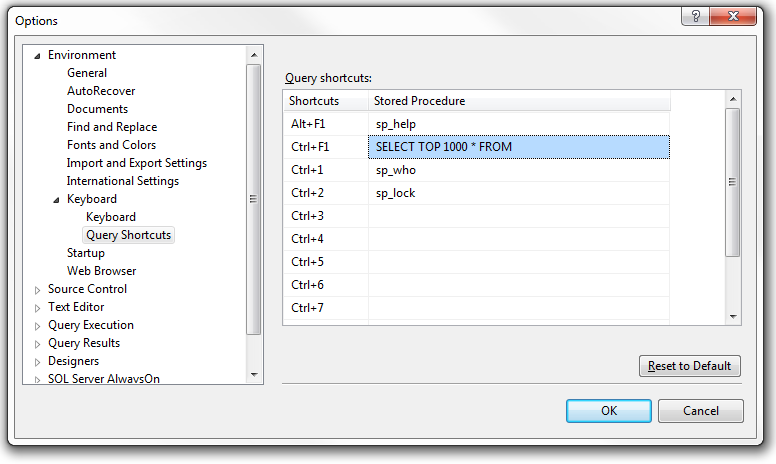Click the SELECT TOP 1000 * FROM cell

(519, 147)
